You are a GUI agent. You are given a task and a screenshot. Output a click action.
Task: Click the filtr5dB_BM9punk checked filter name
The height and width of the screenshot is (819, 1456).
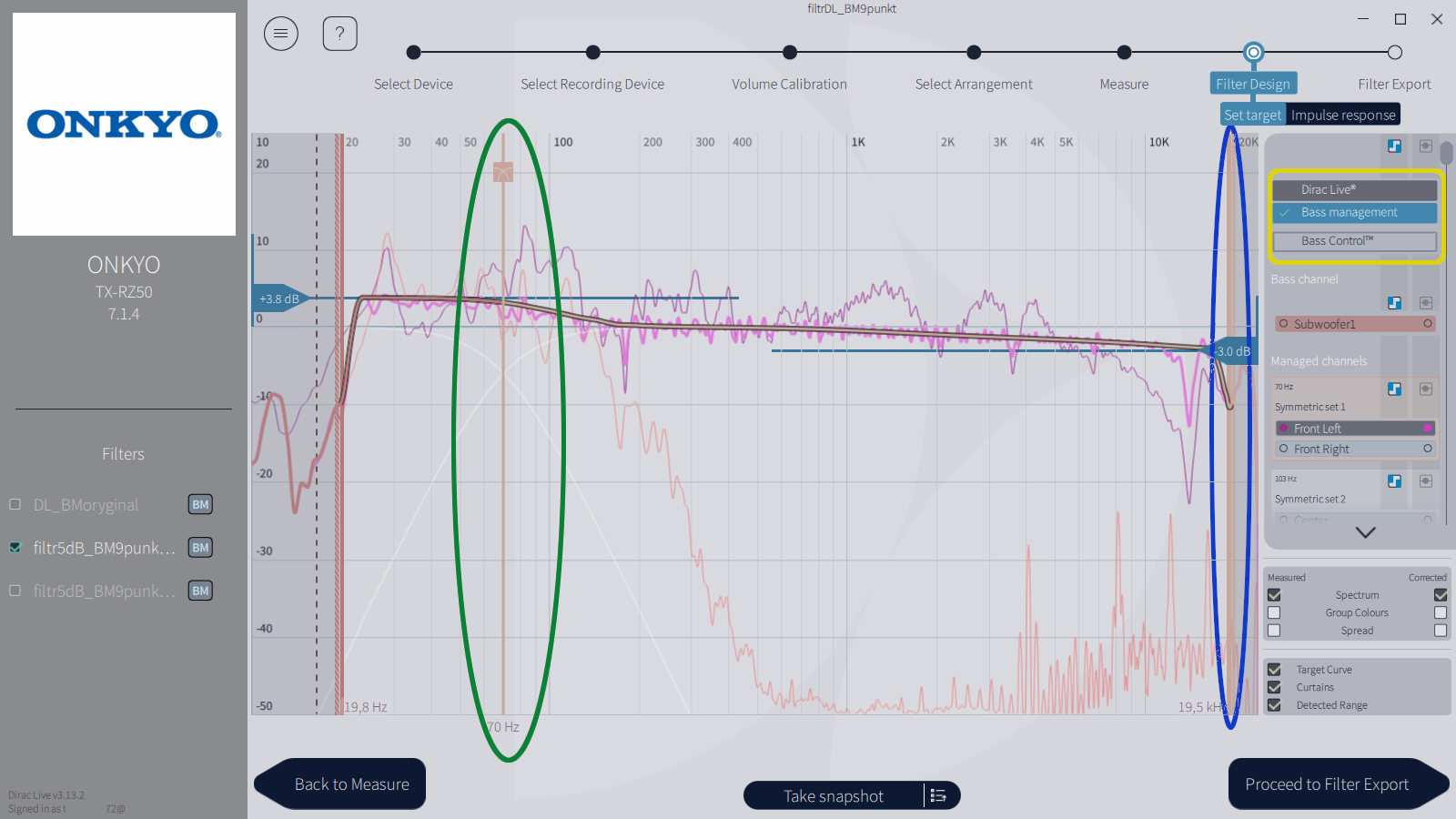pos(104,547)
